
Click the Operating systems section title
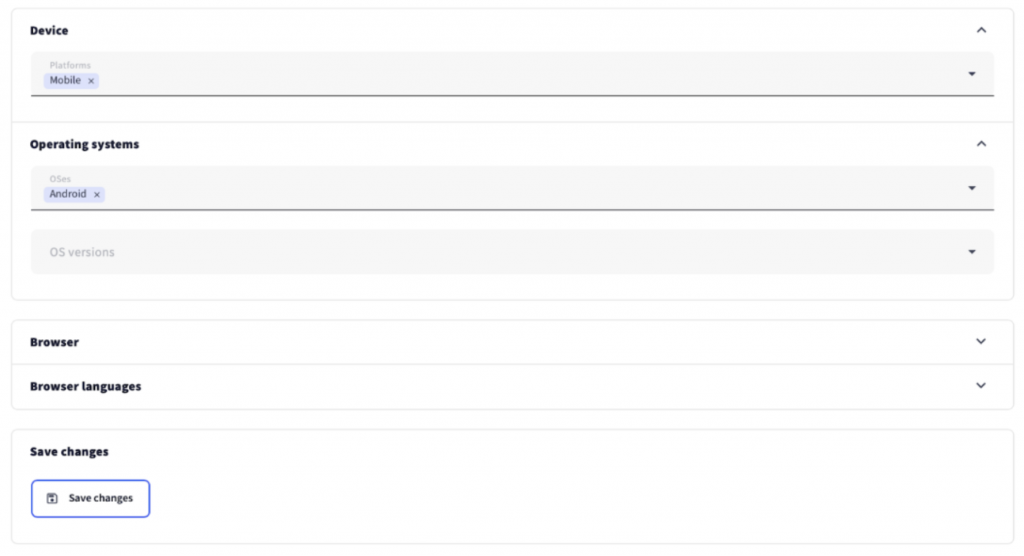click(x=84, y=145)
